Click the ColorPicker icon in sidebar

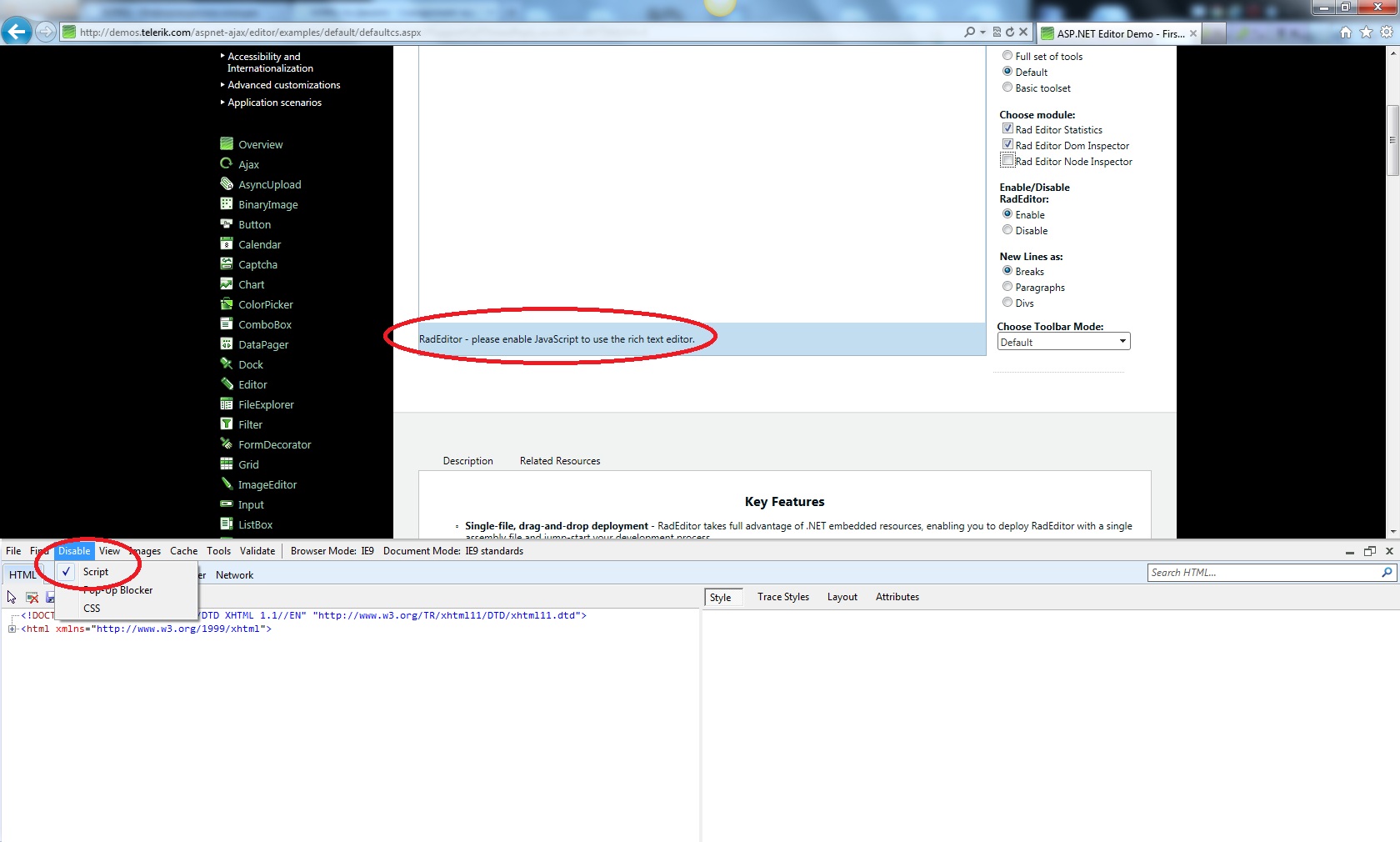pyautogui.click(x=227, y=303)
